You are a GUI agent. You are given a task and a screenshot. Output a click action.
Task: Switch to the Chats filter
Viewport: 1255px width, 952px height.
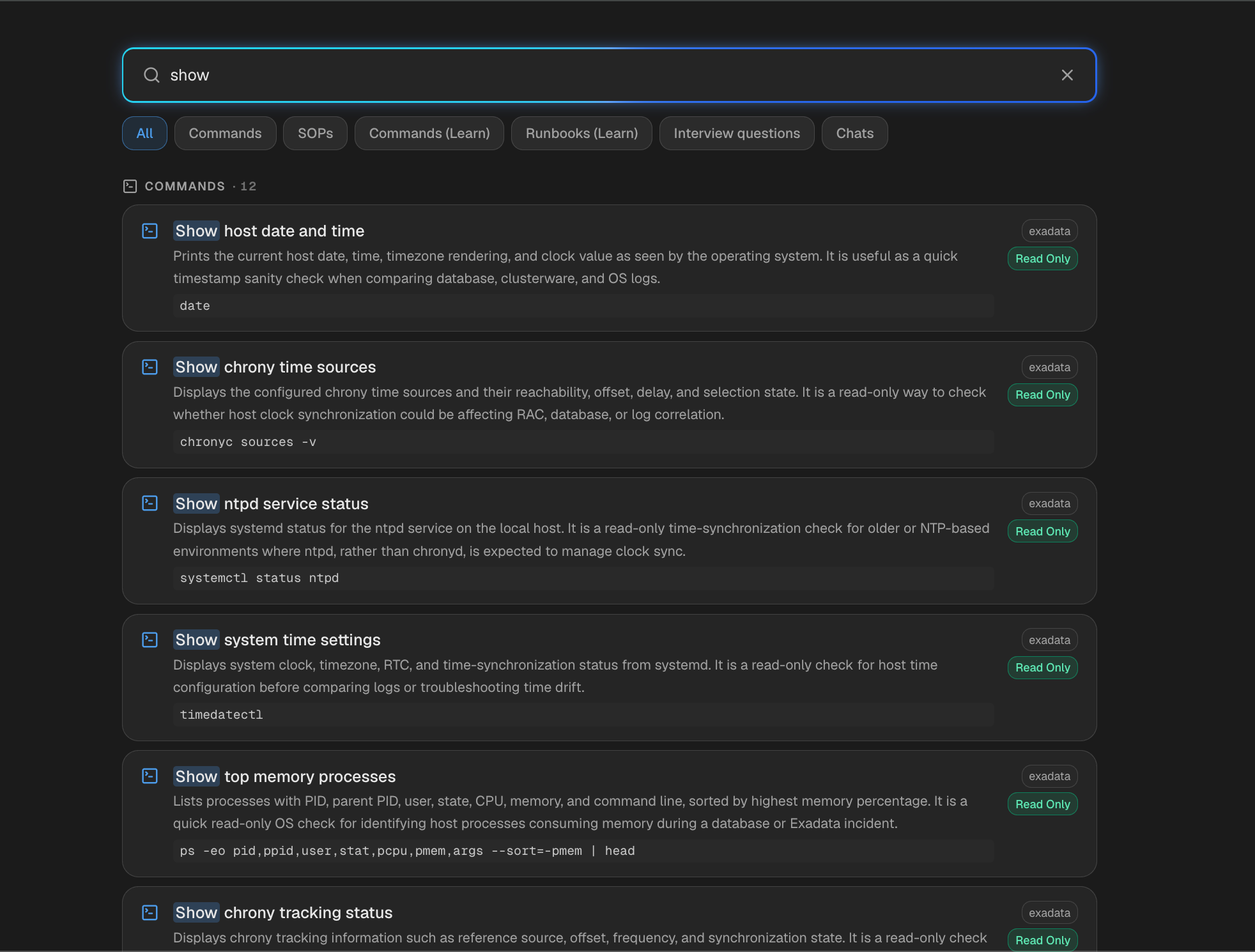click(x=854, y=134)
